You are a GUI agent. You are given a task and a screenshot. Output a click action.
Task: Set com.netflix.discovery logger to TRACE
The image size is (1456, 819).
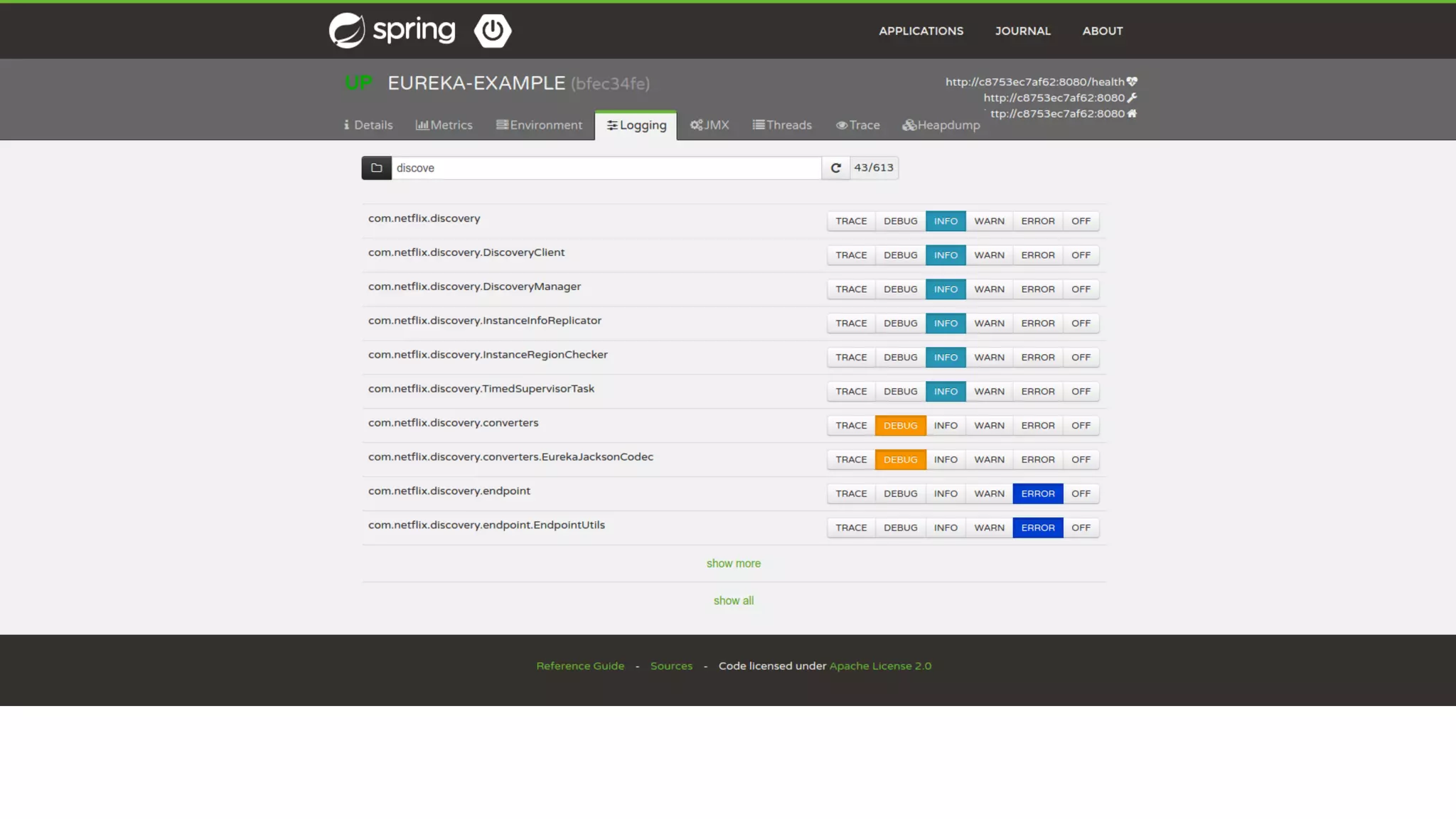point(851,221)
